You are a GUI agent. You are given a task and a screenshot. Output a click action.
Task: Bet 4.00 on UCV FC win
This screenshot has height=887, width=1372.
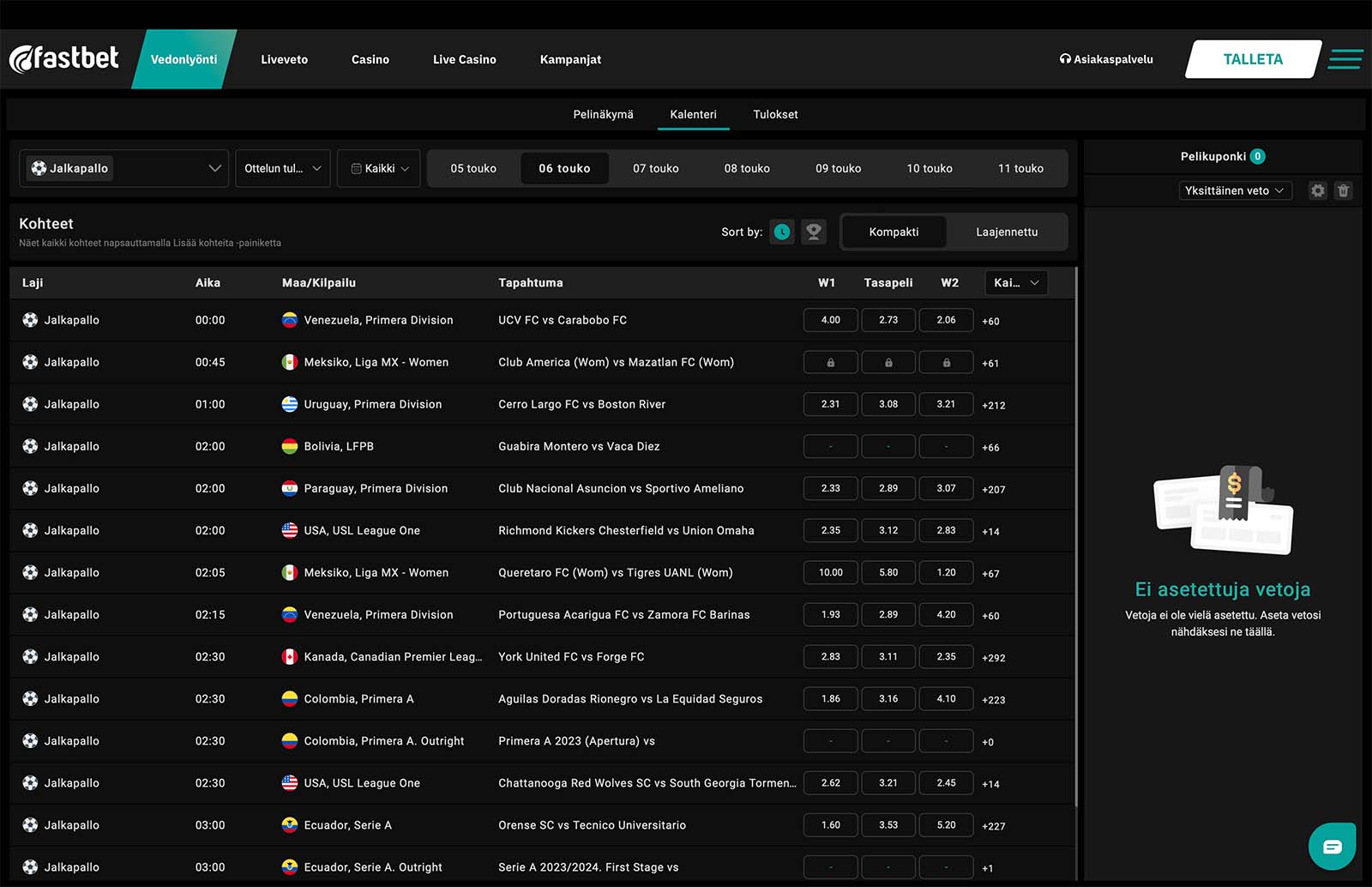point(830,320)
